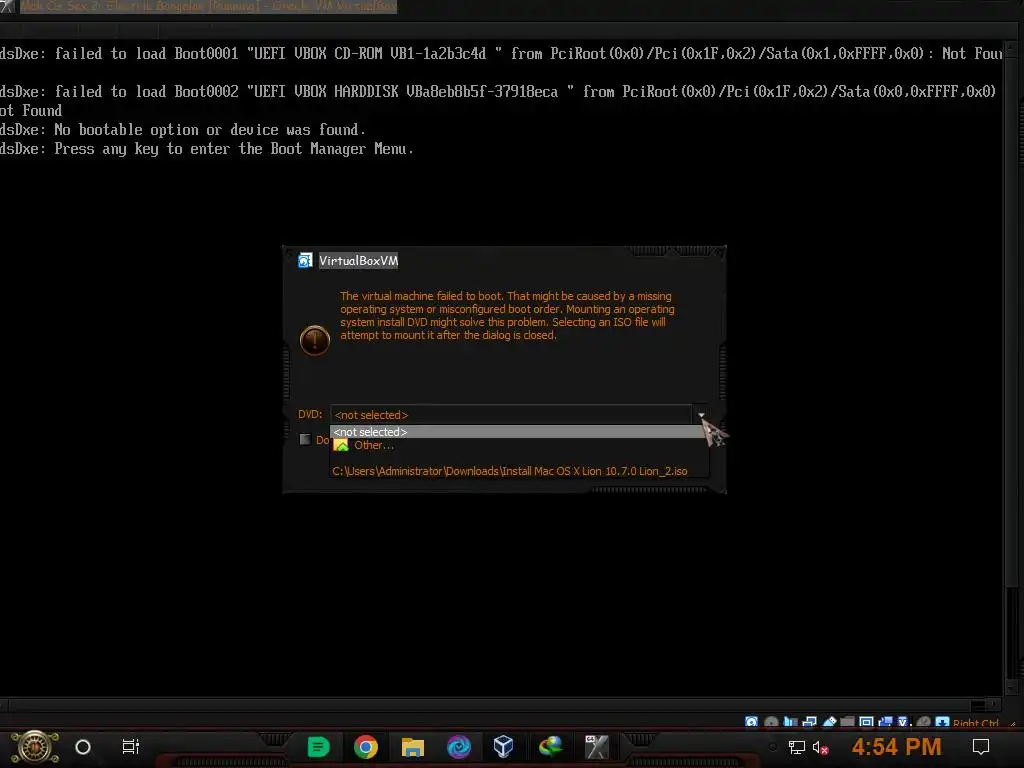Screen dimensions: 1024x768
Task: Click the network tray icon
Action: coord(796,747)
